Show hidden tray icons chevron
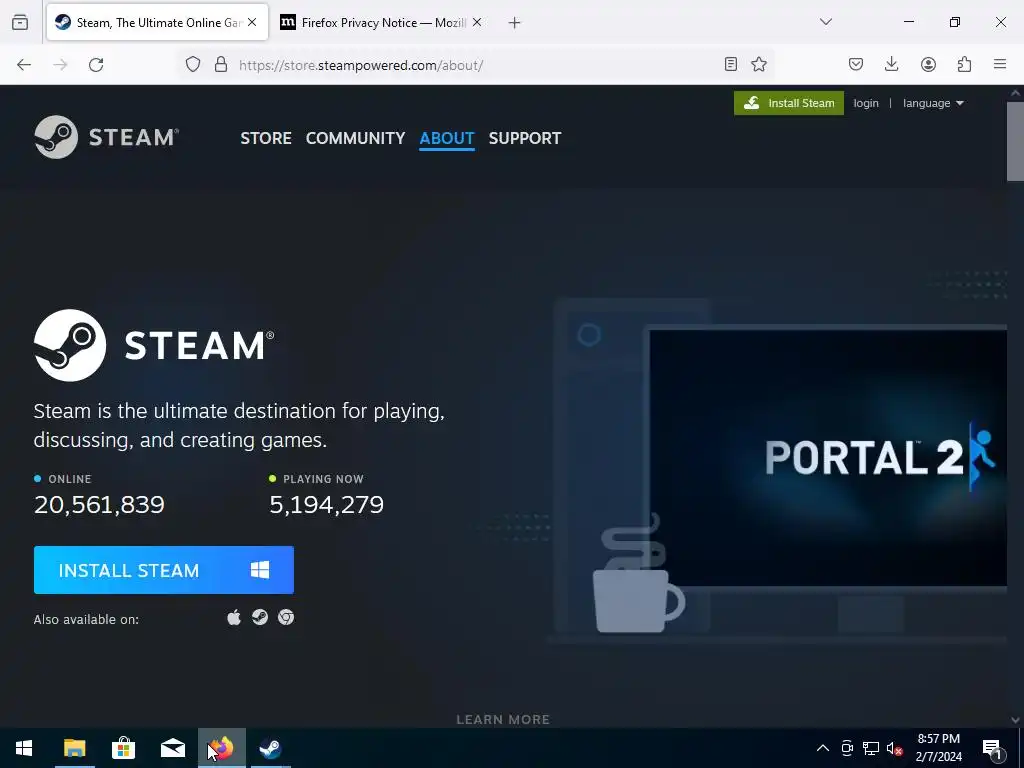This screenshot has width=1024, height=768. (x=823, y=748)
